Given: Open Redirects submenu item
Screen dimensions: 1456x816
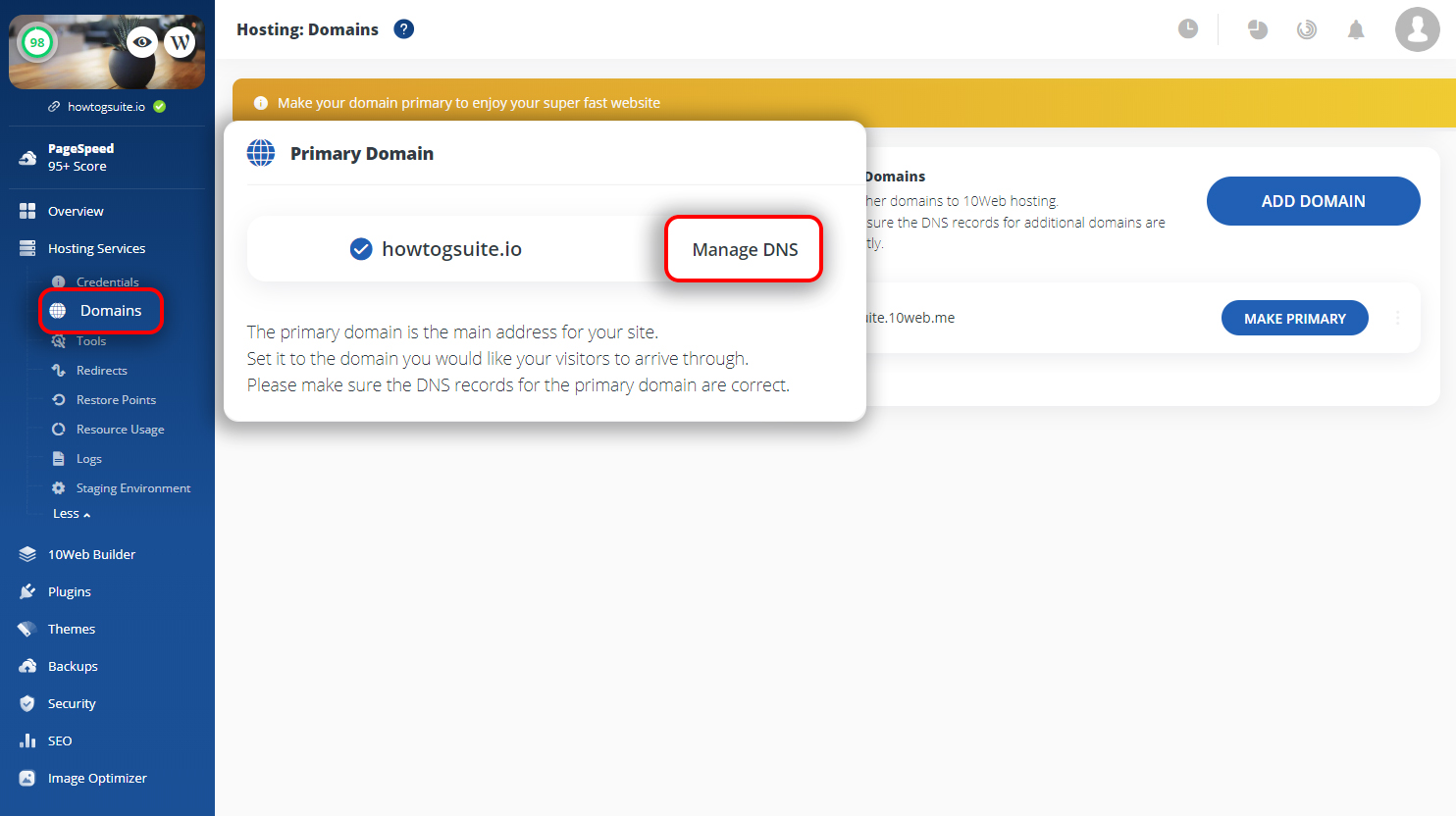Looking at the screenshot, I should click(x=102, y=371).
